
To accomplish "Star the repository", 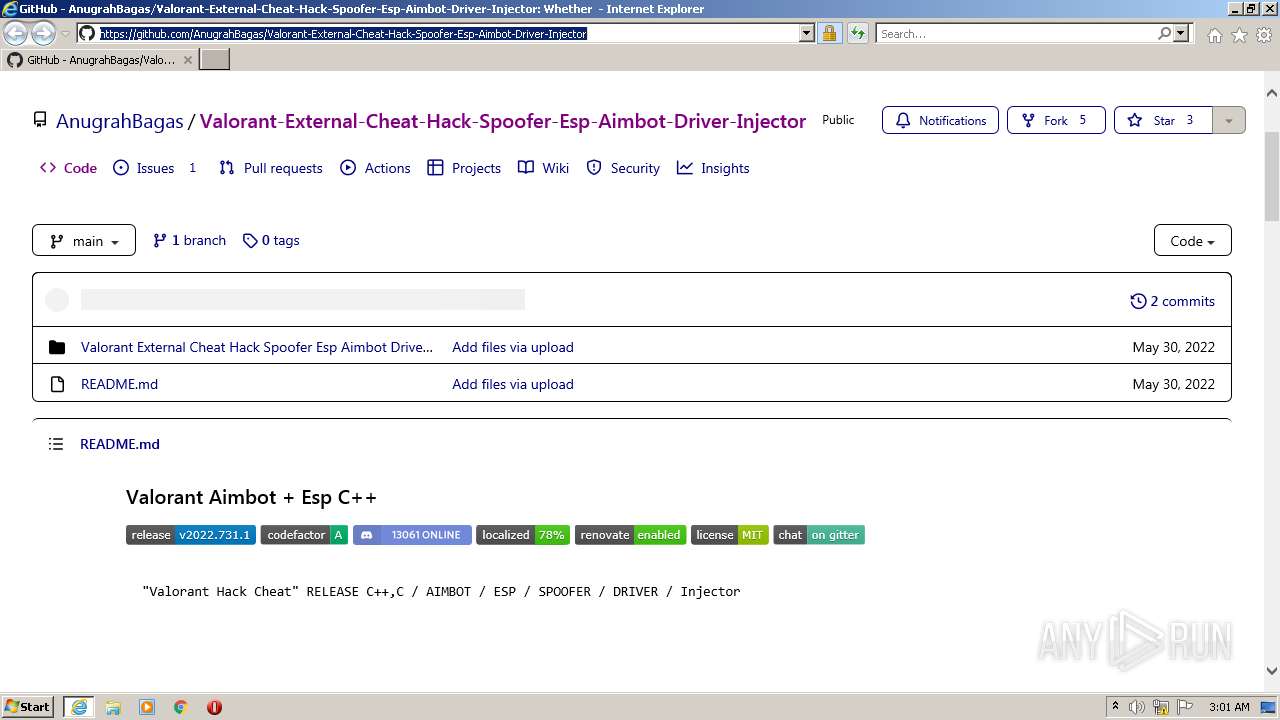I will point(1162,120).
